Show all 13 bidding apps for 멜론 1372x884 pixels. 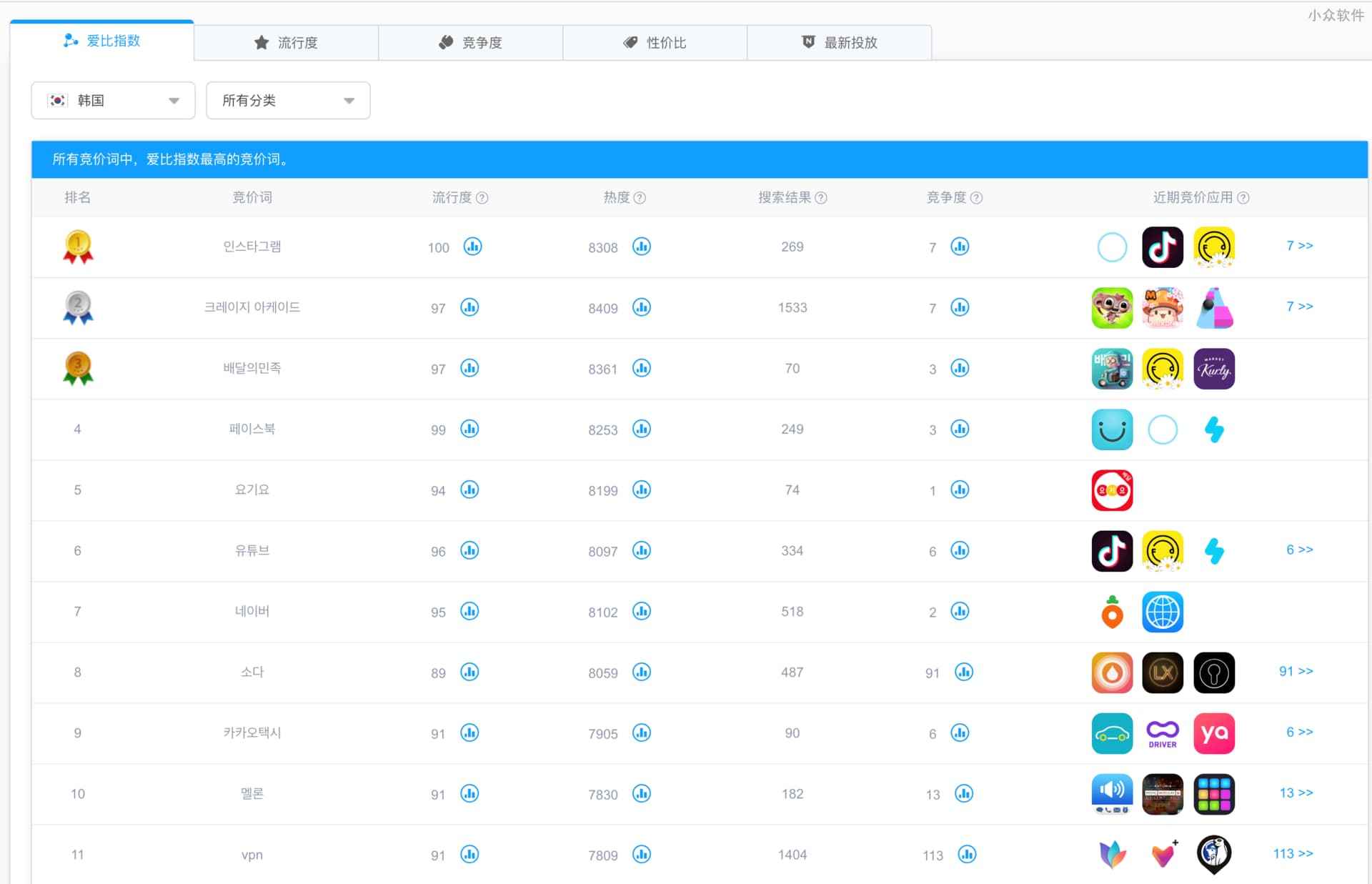[1296, 793]
